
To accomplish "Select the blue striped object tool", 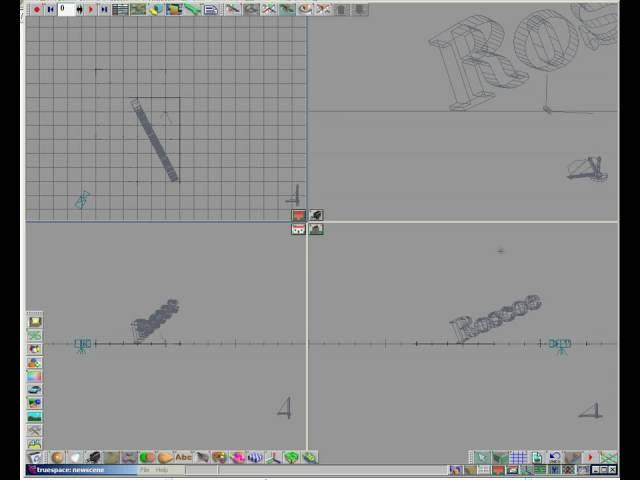I will click(255, 458).
